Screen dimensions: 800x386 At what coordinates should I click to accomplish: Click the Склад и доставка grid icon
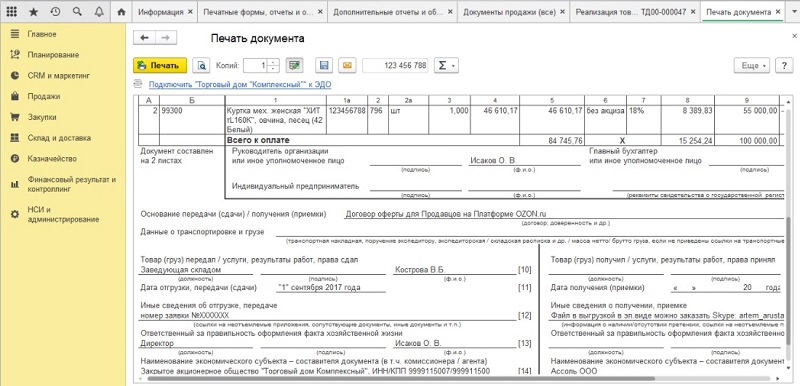click(15, 138)
